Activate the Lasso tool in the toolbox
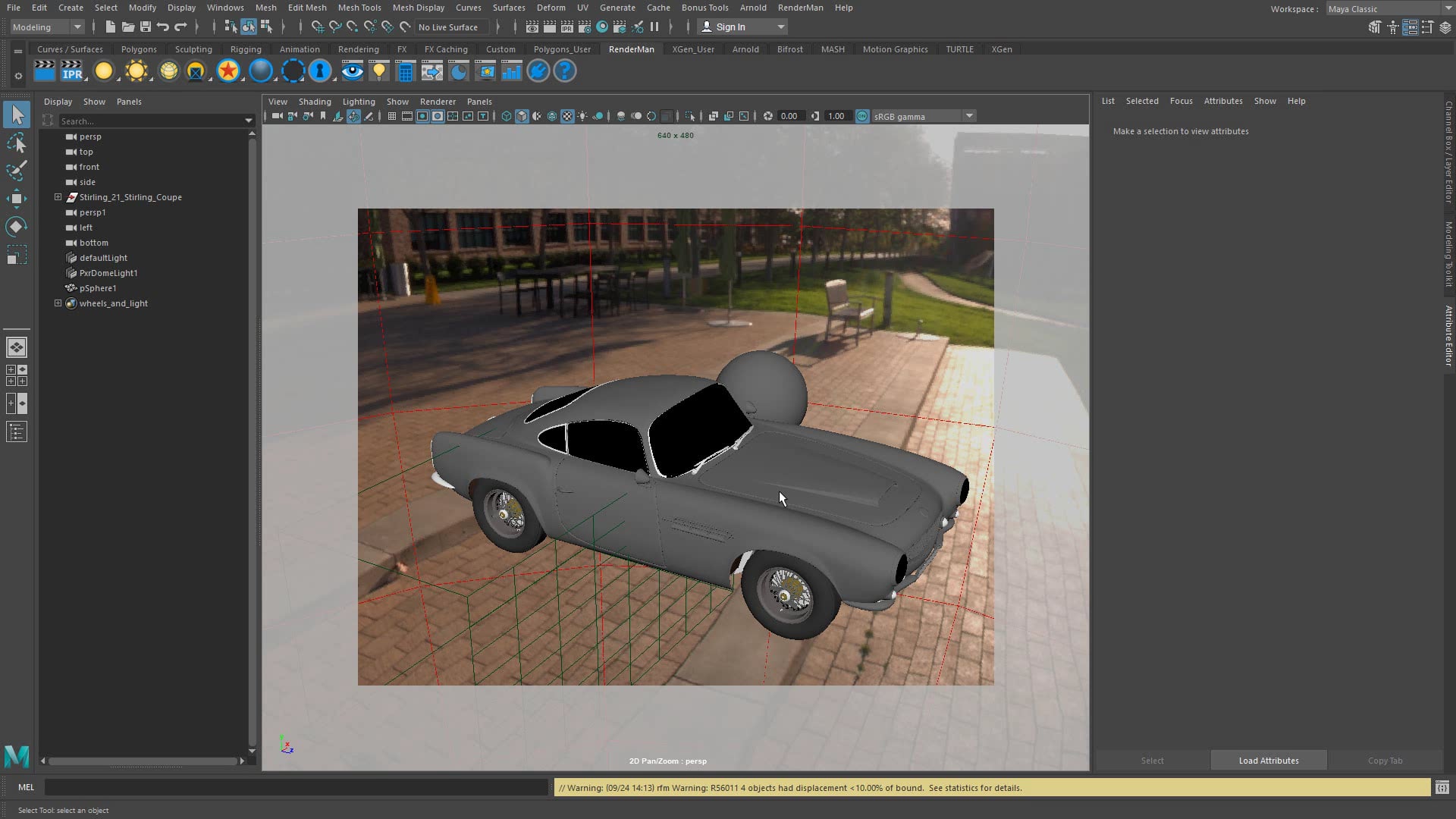1456x819 pixels. click(x=17, y=143)
